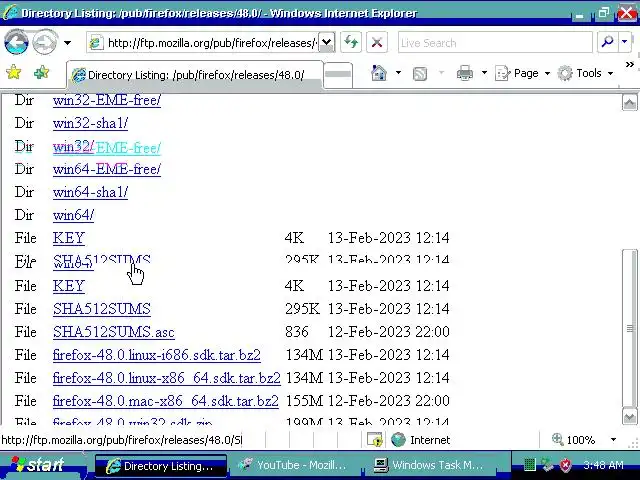This screenshot has height=480, width=640.
Task: Click the Safely Remove Hardware tray icon
Action: (548, 464)
